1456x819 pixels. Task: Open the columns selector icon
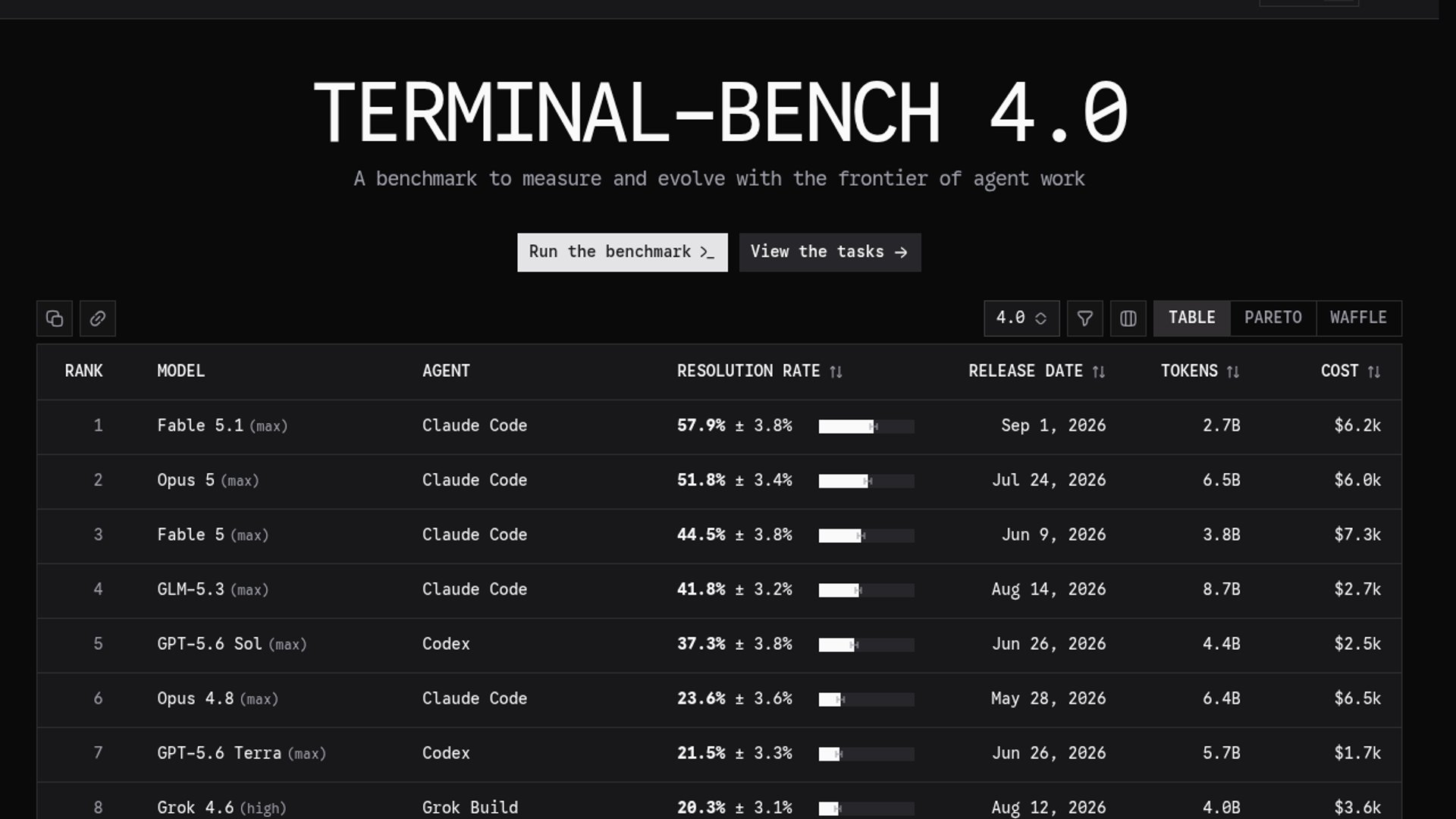pos(1128,318)
